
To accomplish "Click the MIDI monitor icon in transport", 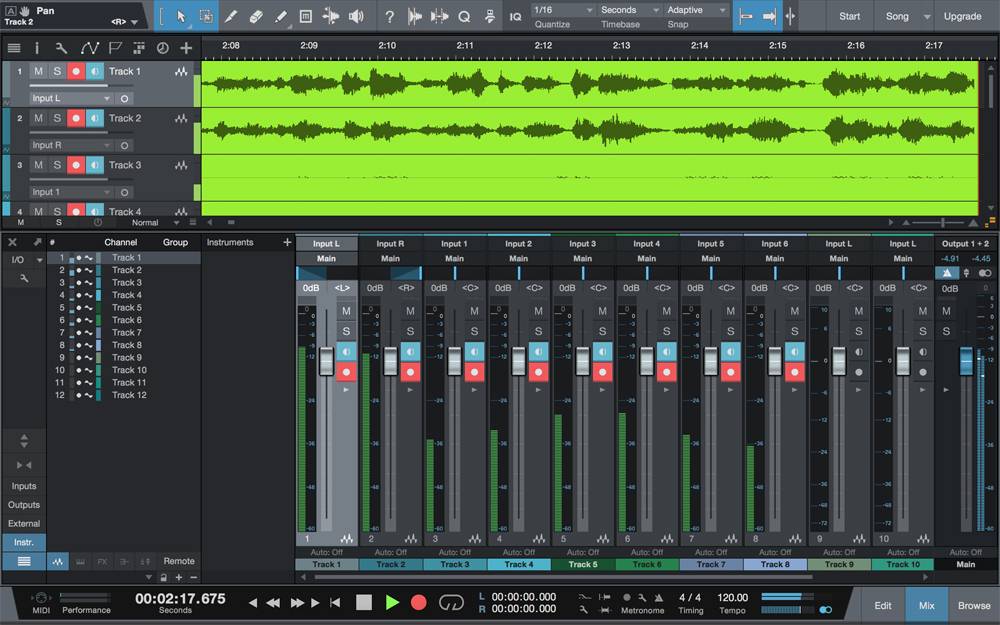I will [x=41, y=598].
